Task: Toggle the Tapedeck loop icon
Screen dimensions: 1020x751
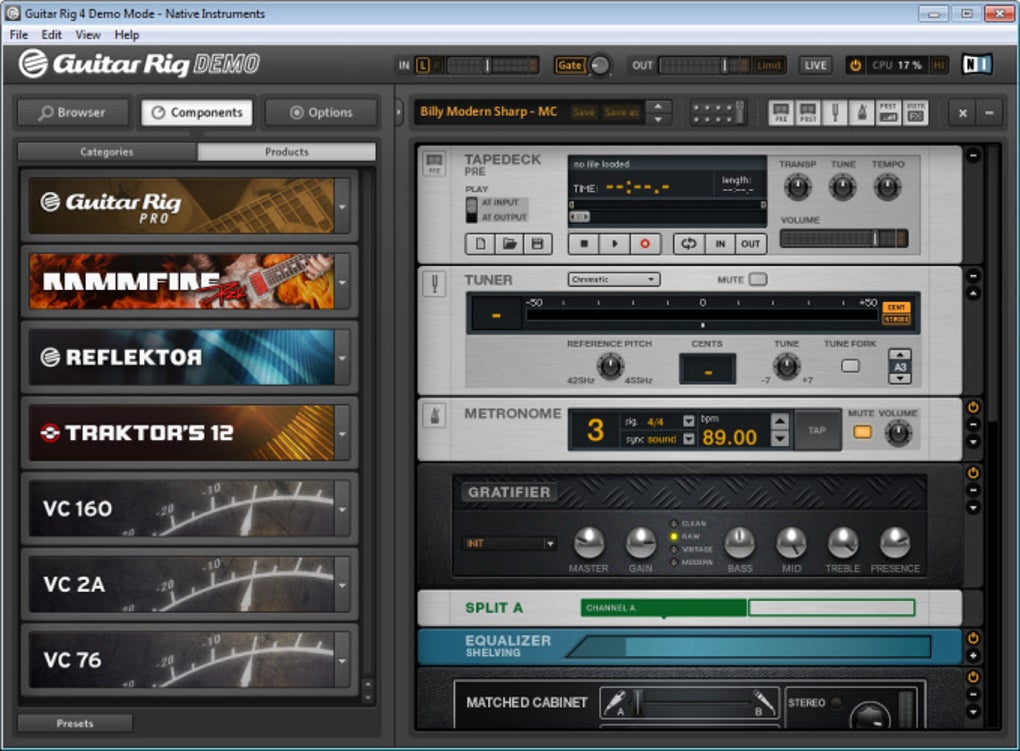Action: click(689, 244)
